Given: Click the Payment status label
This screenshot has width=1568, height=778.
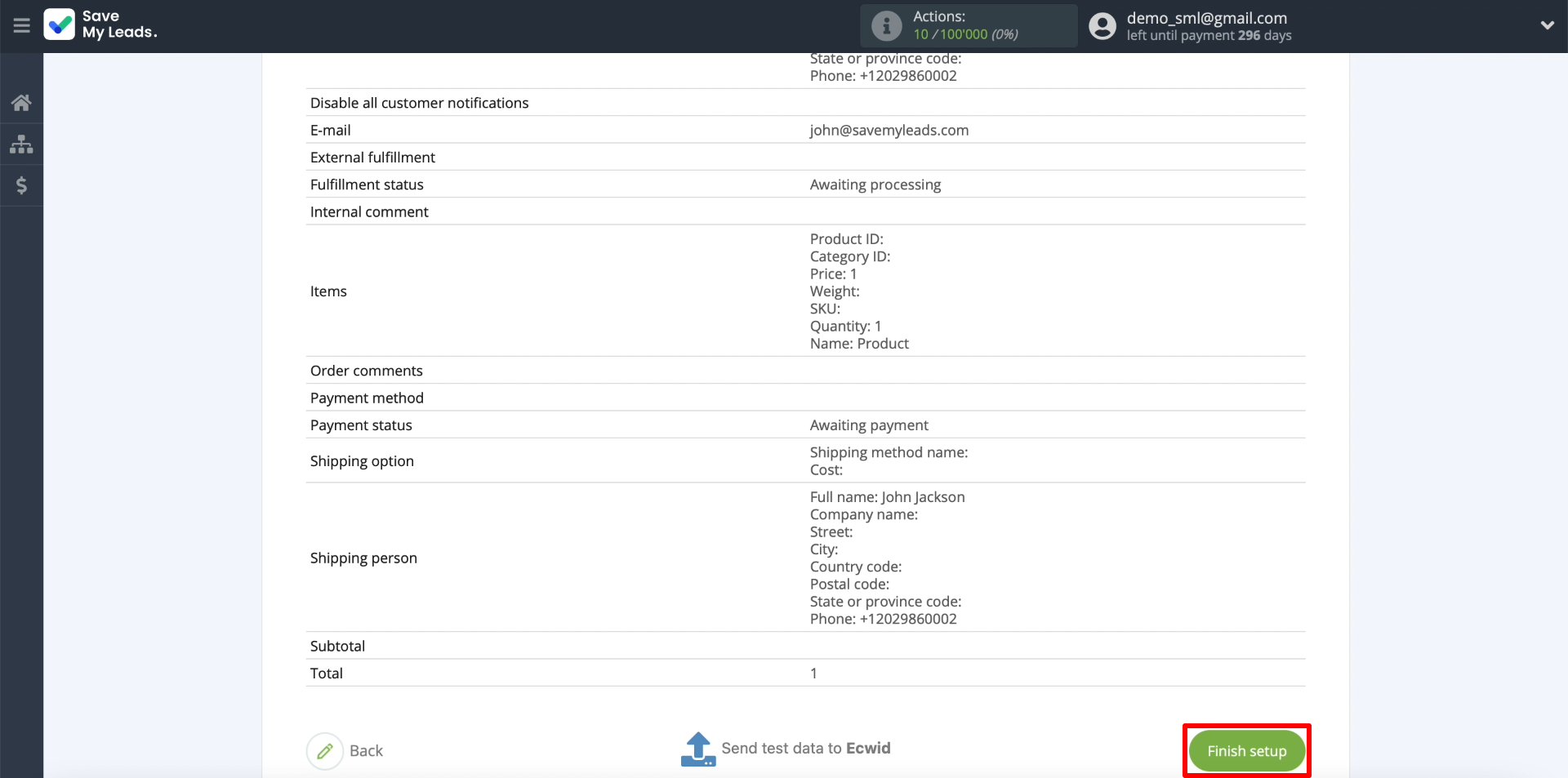Looking at the screenshot, I should click(x=361, y=425).
